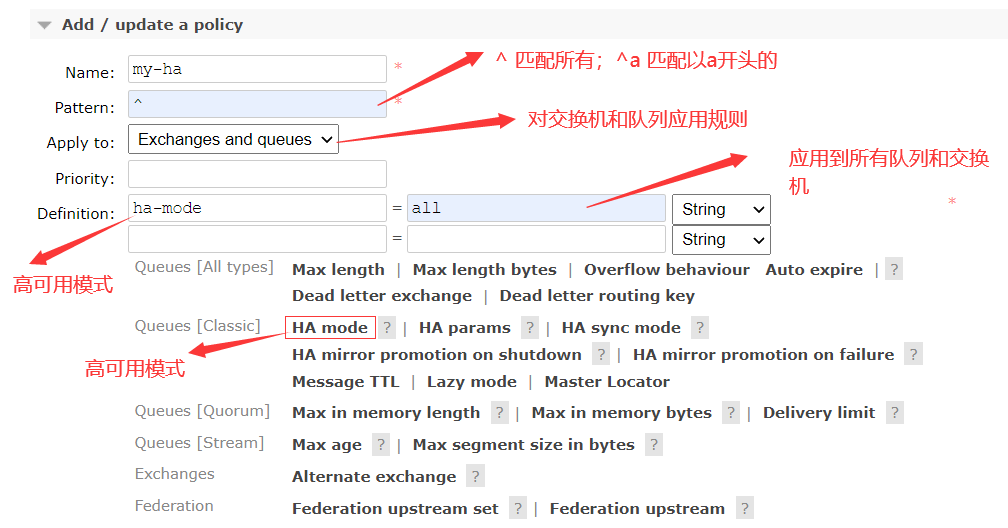Click the help icon beside HA params
Image resolution: width=1008 pixels, height=528 pixels.
(x=529, y=328)
